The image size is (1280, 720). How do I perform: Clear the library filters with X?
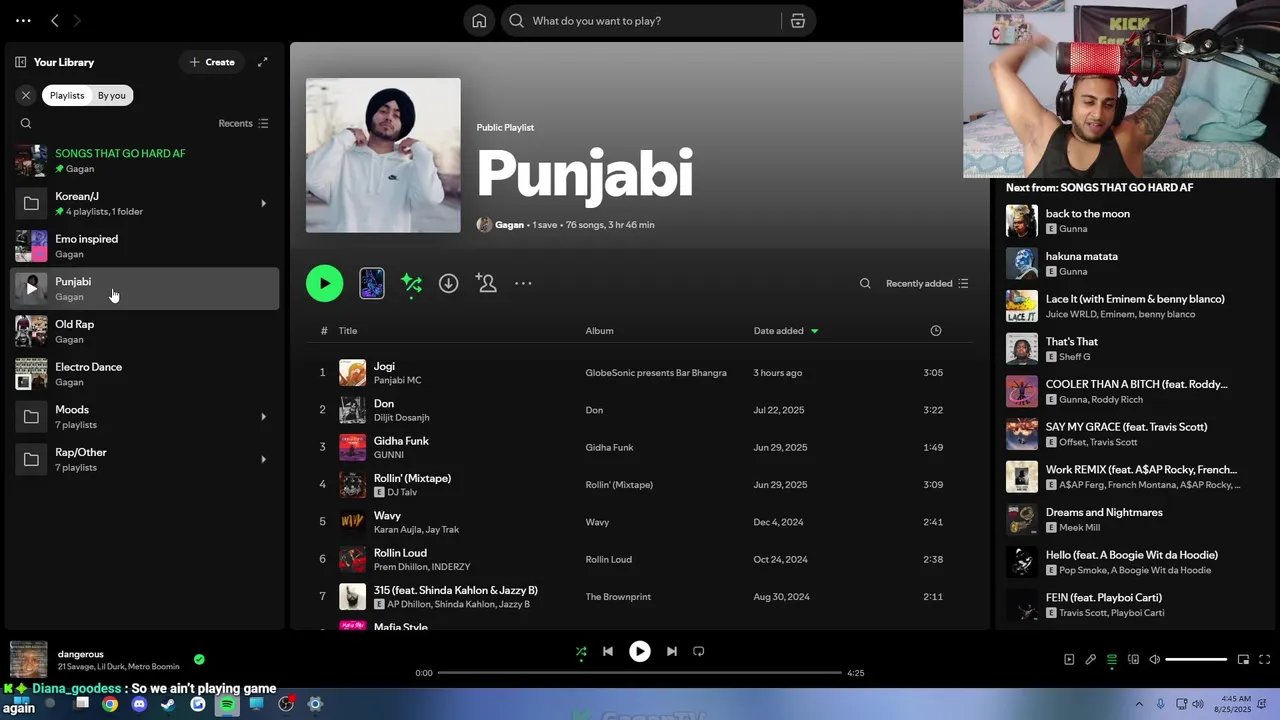click(x=26, y=95)
